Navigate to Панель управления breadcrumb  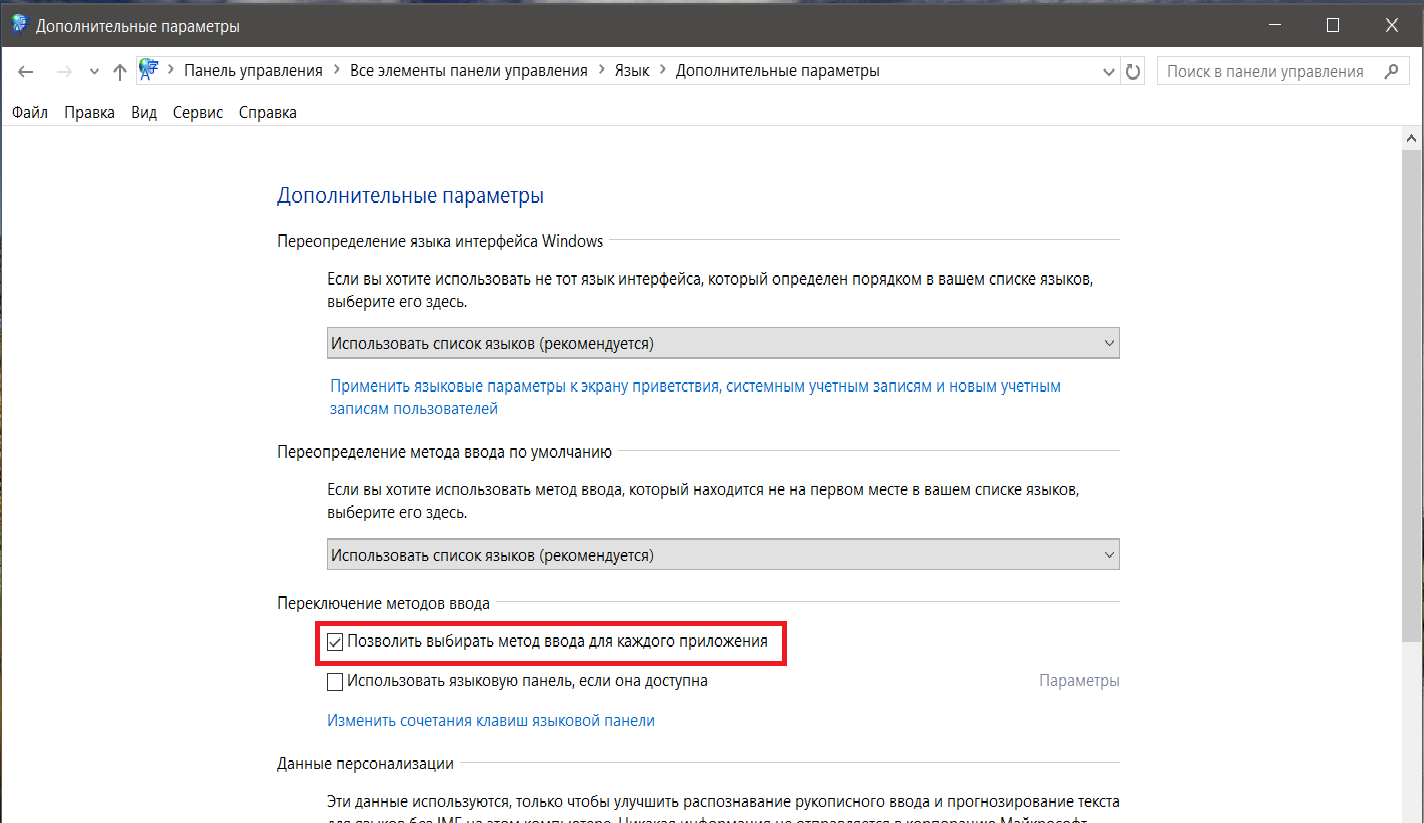[x=253, y=71]
